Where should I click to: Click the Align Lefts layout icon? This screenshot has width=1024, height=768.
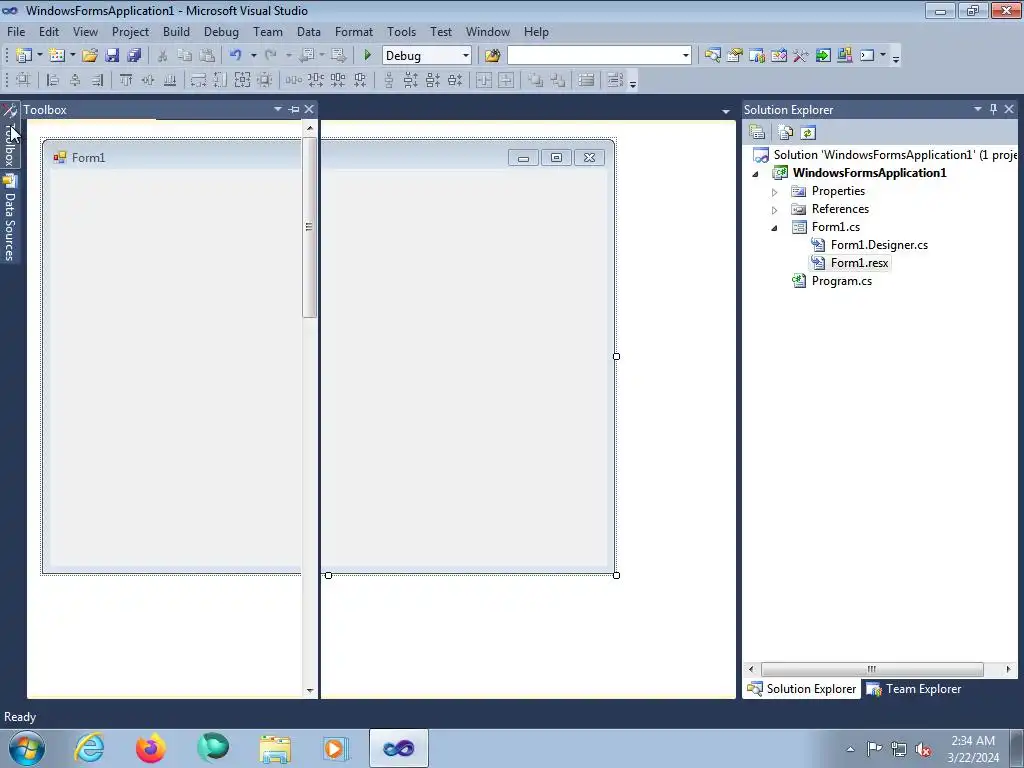[53, 80]
